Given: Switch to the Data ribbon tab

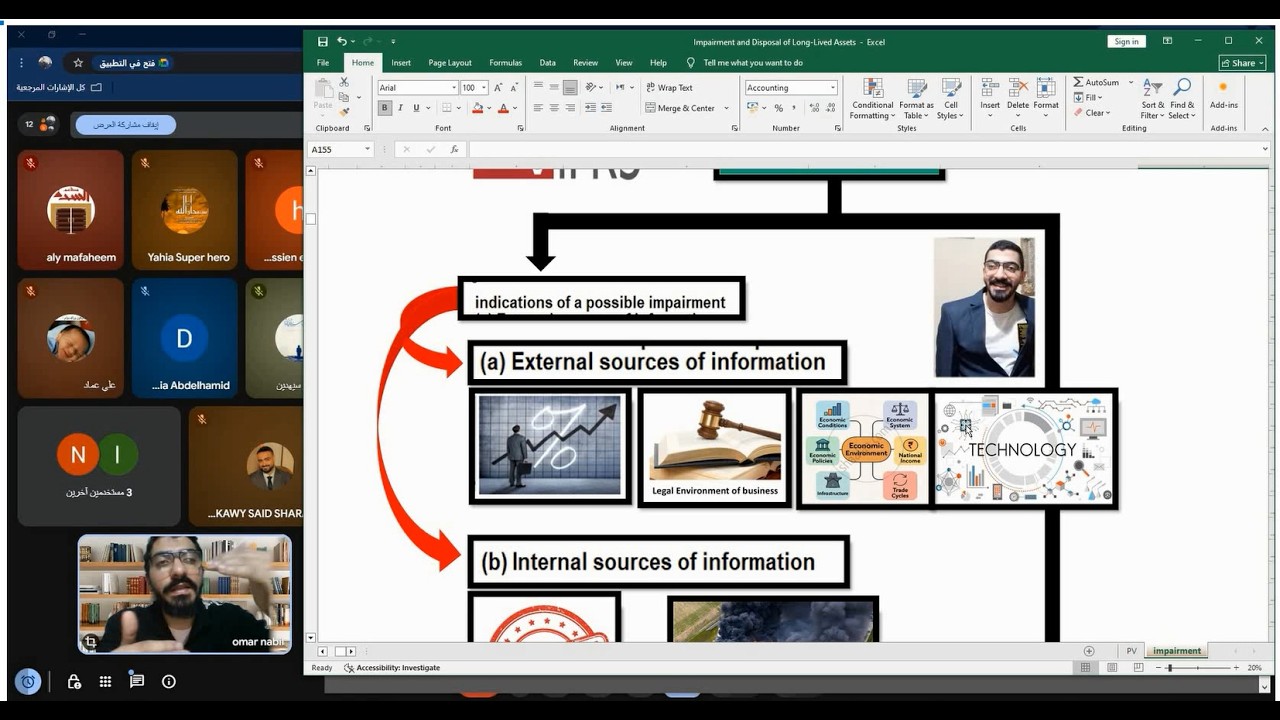Looking at the screenshot, I should coord(547,62).
